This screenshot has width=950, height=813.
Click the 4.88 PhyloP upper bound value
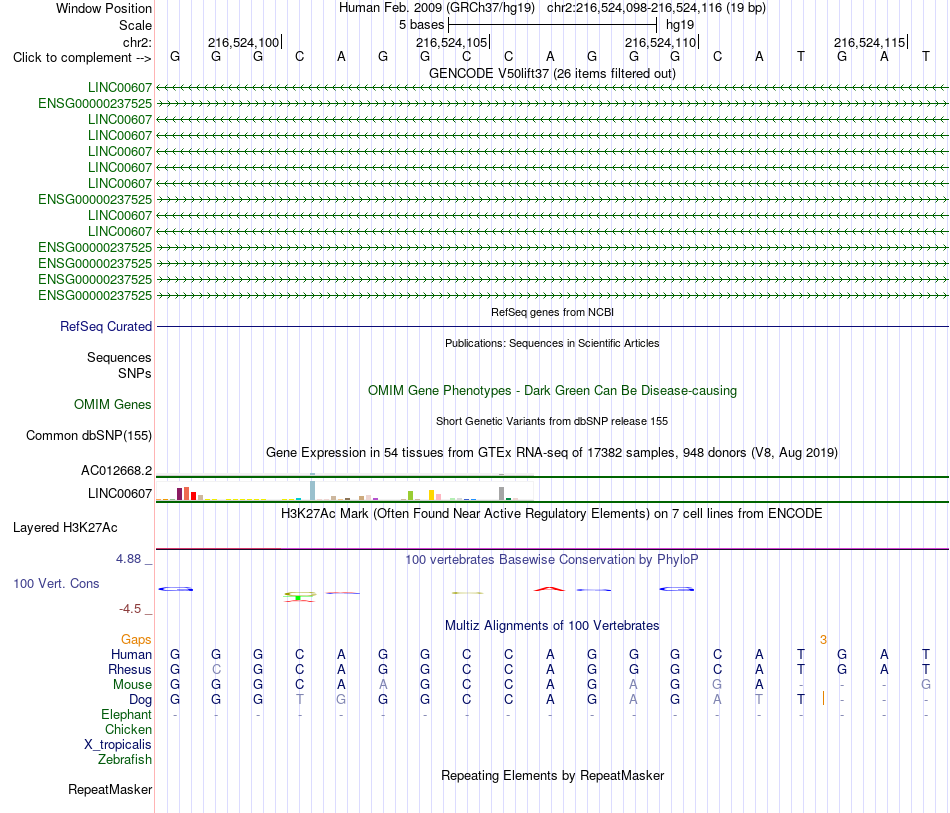click(x=128, y=559)
